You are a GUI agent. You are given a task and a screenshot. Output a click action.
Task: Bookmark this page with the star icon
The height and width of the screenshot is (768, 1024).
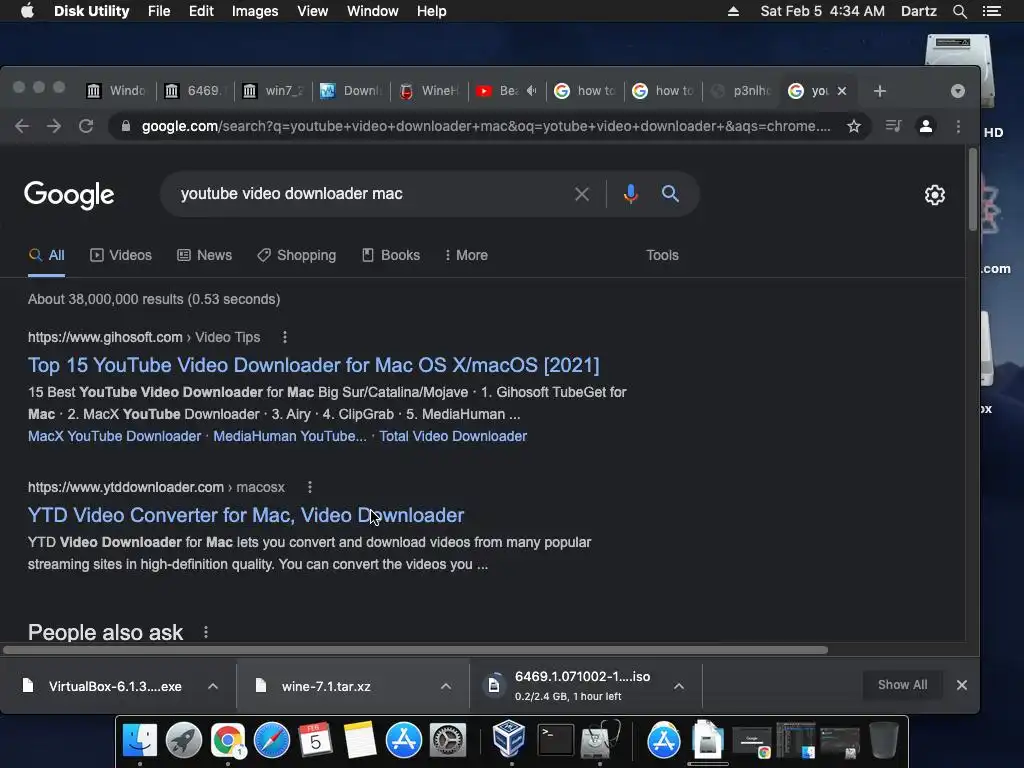click(854, 126)
